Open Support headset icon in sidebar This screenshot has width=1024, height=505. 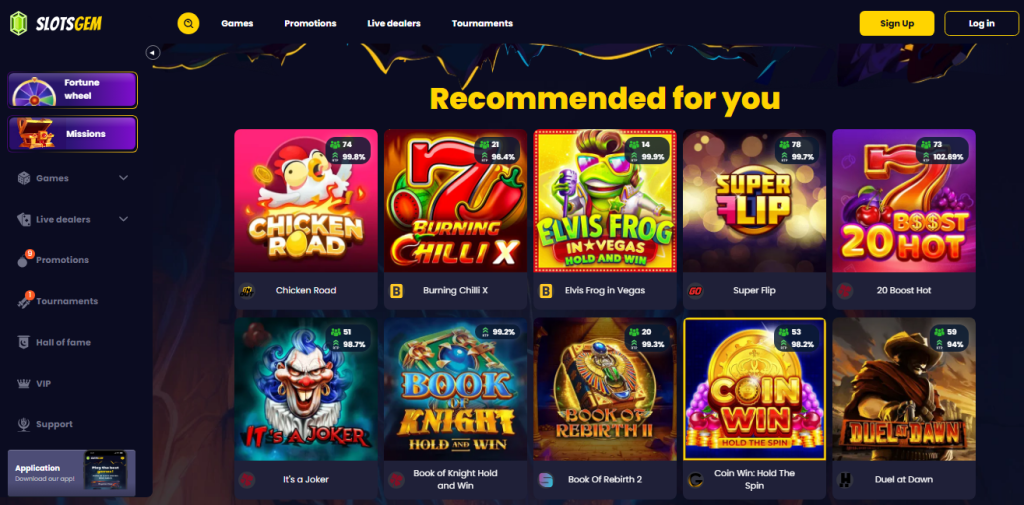[x=24, y=425]
